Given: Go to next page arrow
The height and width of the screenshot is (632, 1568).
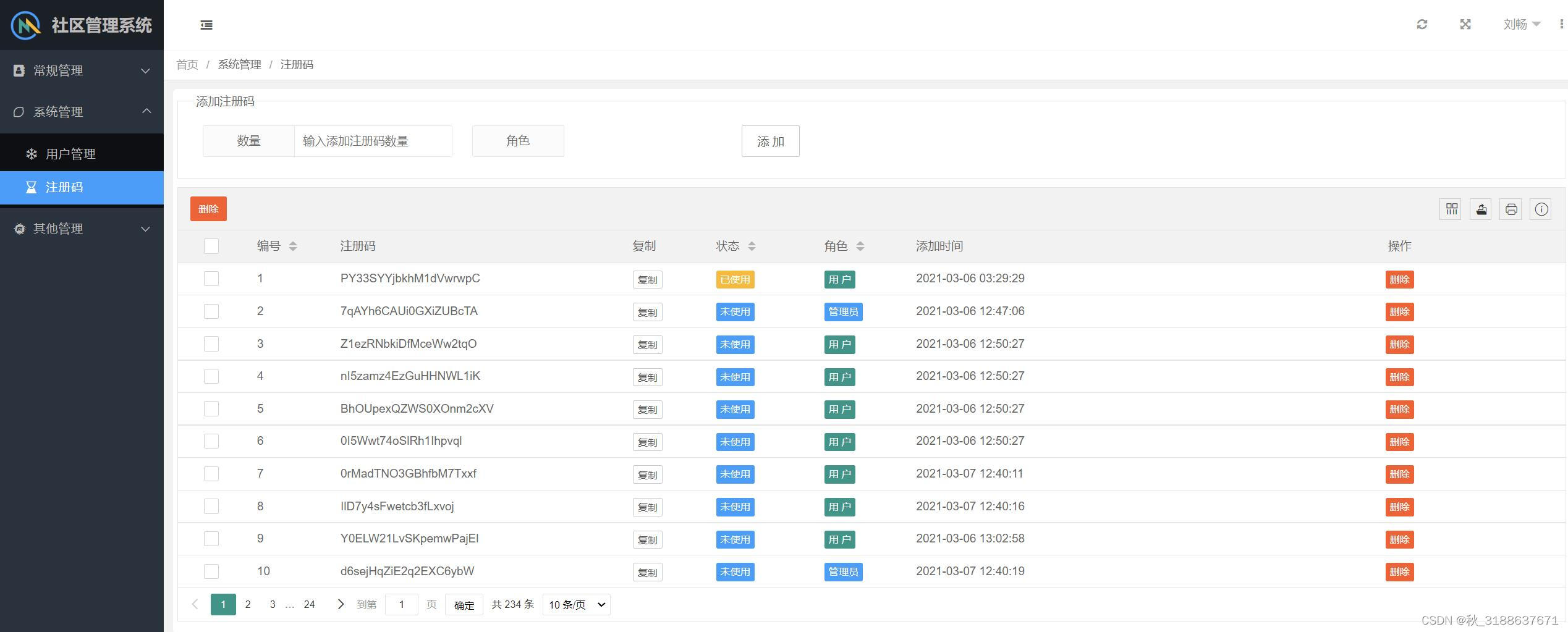Looking at the screenshot, I should (341, 604).
